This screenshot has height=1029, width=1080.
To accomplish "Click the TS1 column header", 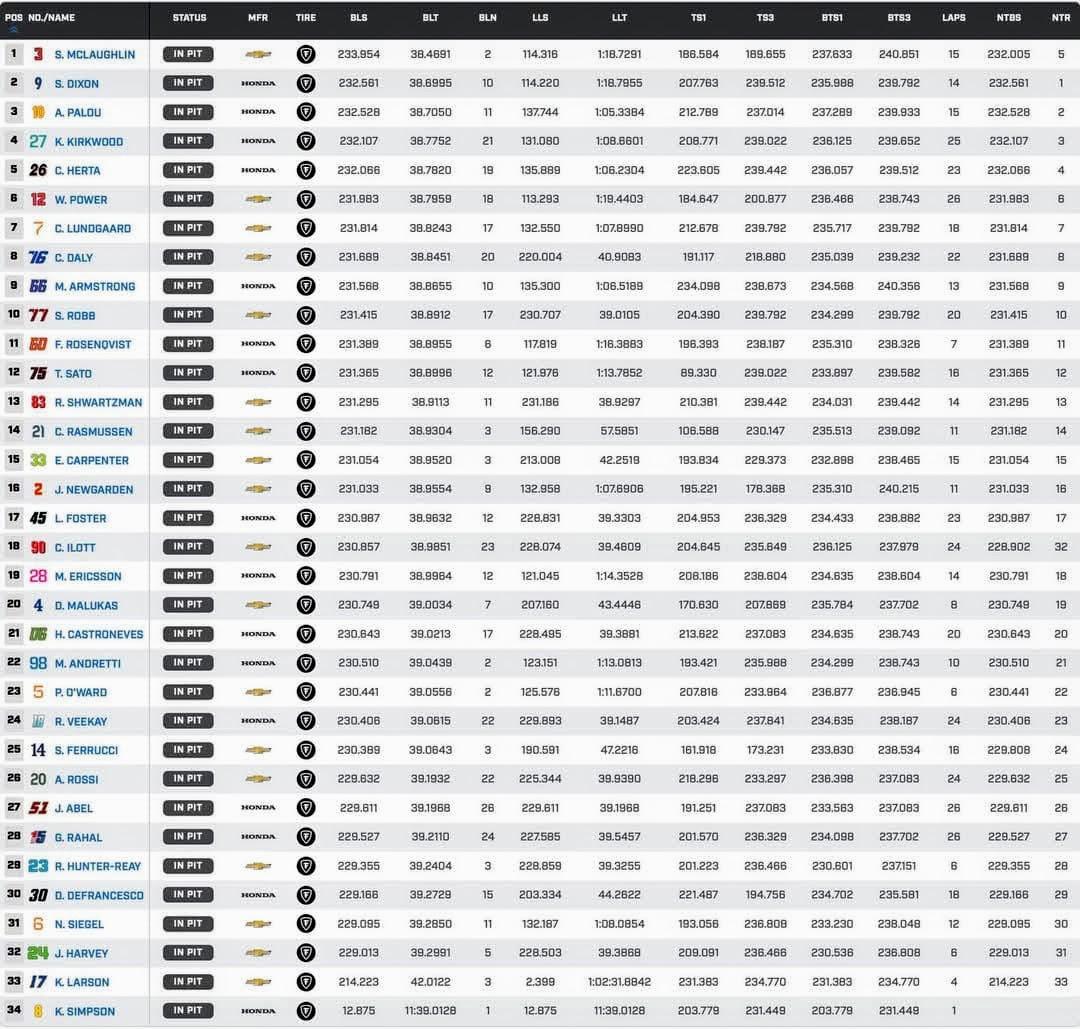I will (x=698, y=18).
